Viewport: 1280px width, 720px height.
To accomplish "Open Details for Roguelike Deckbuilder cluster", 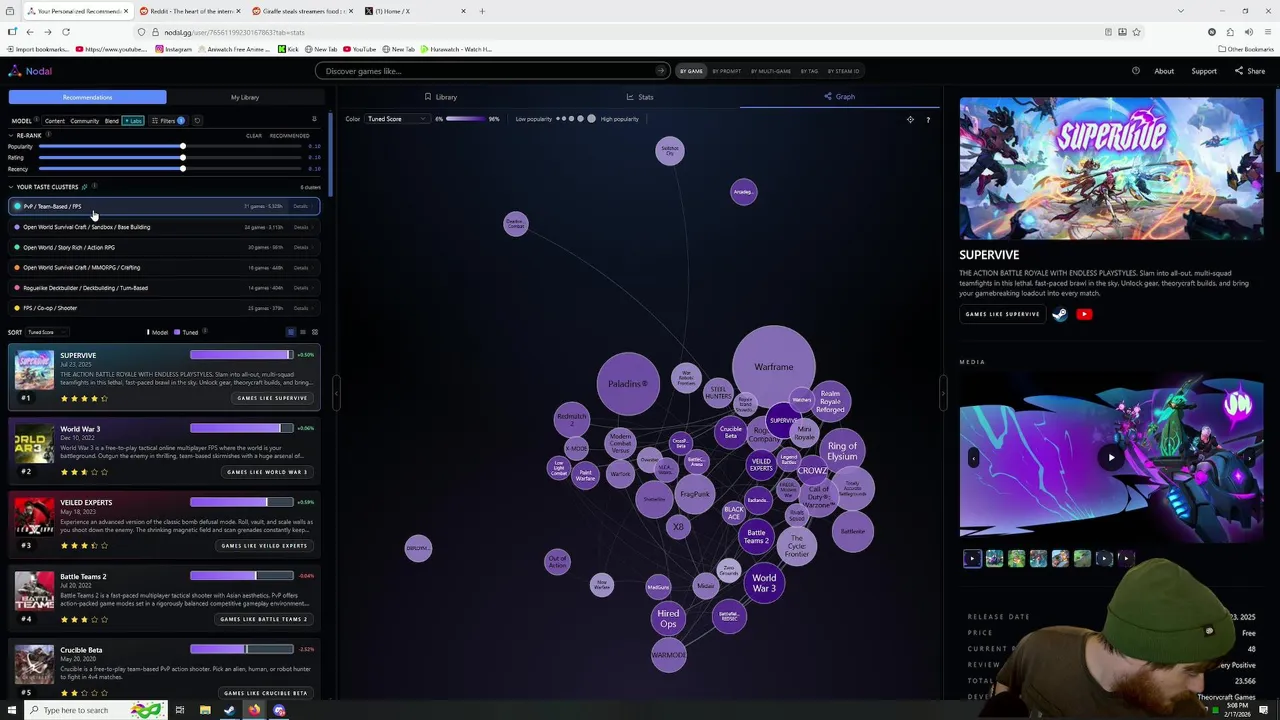I will point(301,288).
